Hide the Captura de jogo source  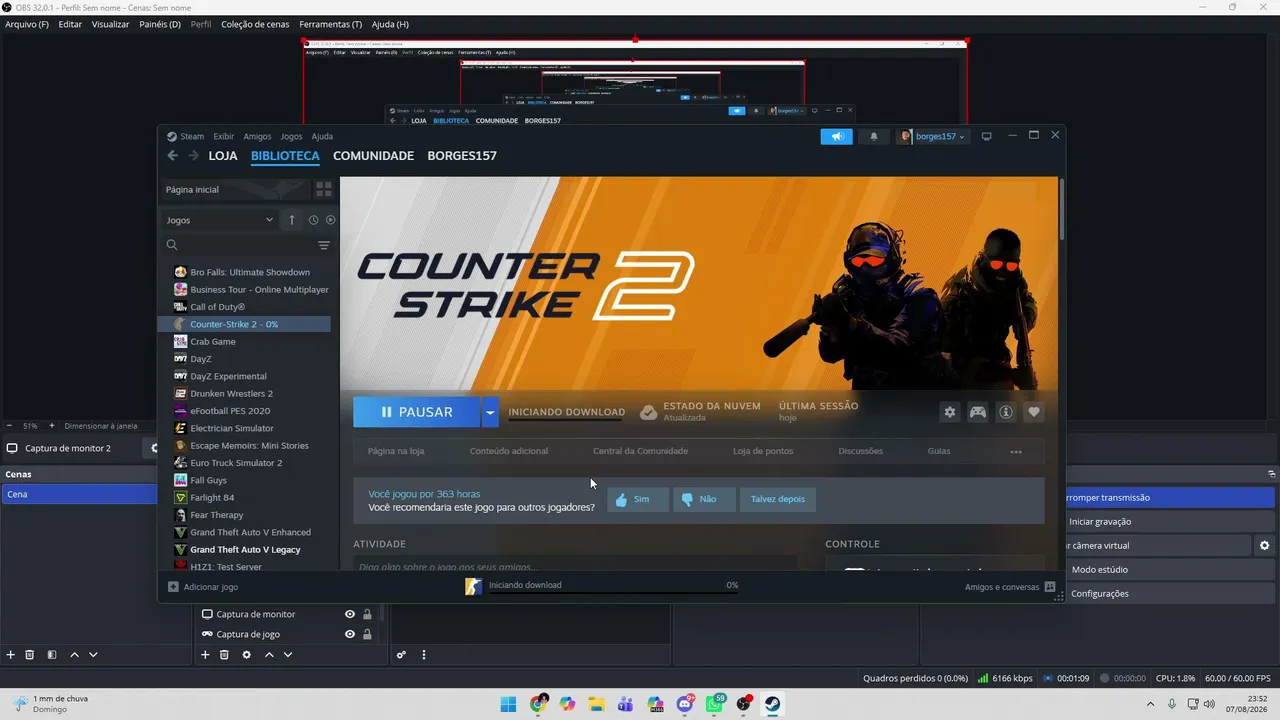coord(350,634)
